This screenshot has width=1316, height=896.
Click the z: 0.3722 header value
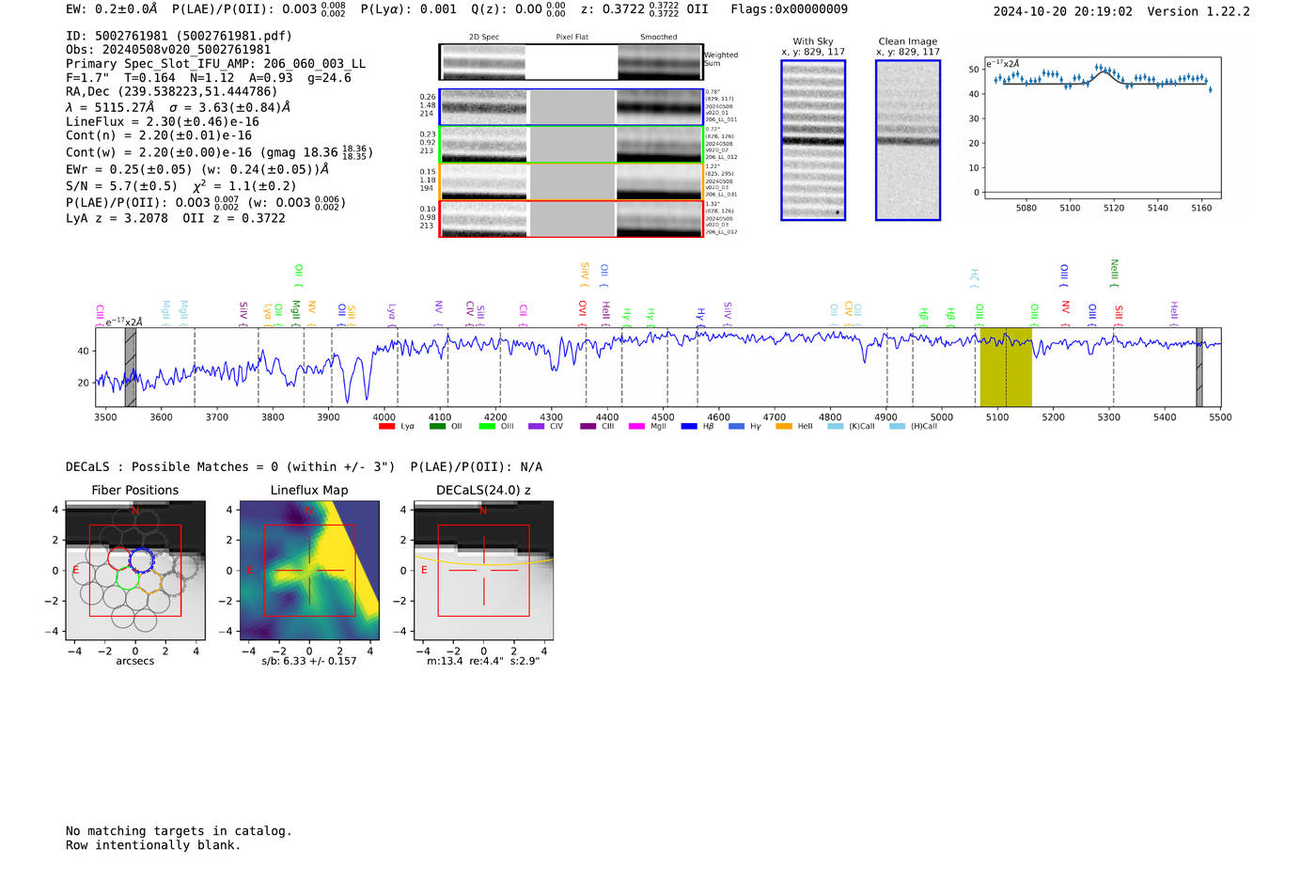pos(646,9)
